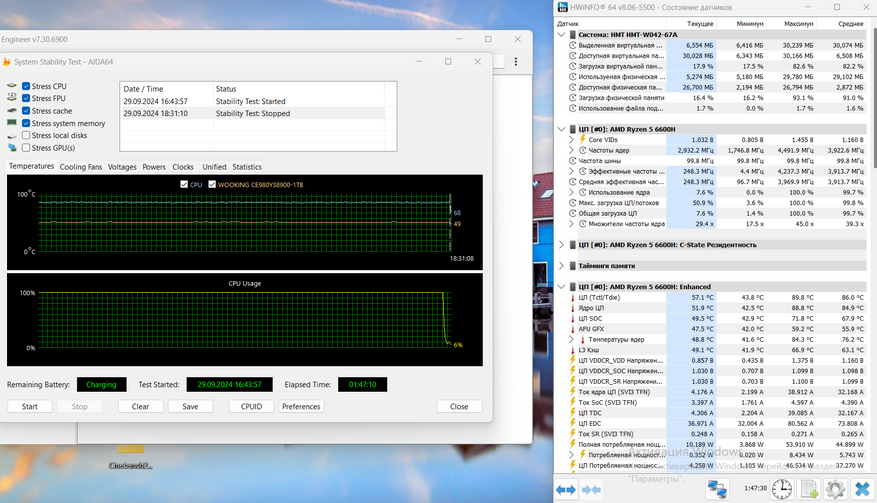
Task: Switch to Clocks tab
Action: click(183, 167)
